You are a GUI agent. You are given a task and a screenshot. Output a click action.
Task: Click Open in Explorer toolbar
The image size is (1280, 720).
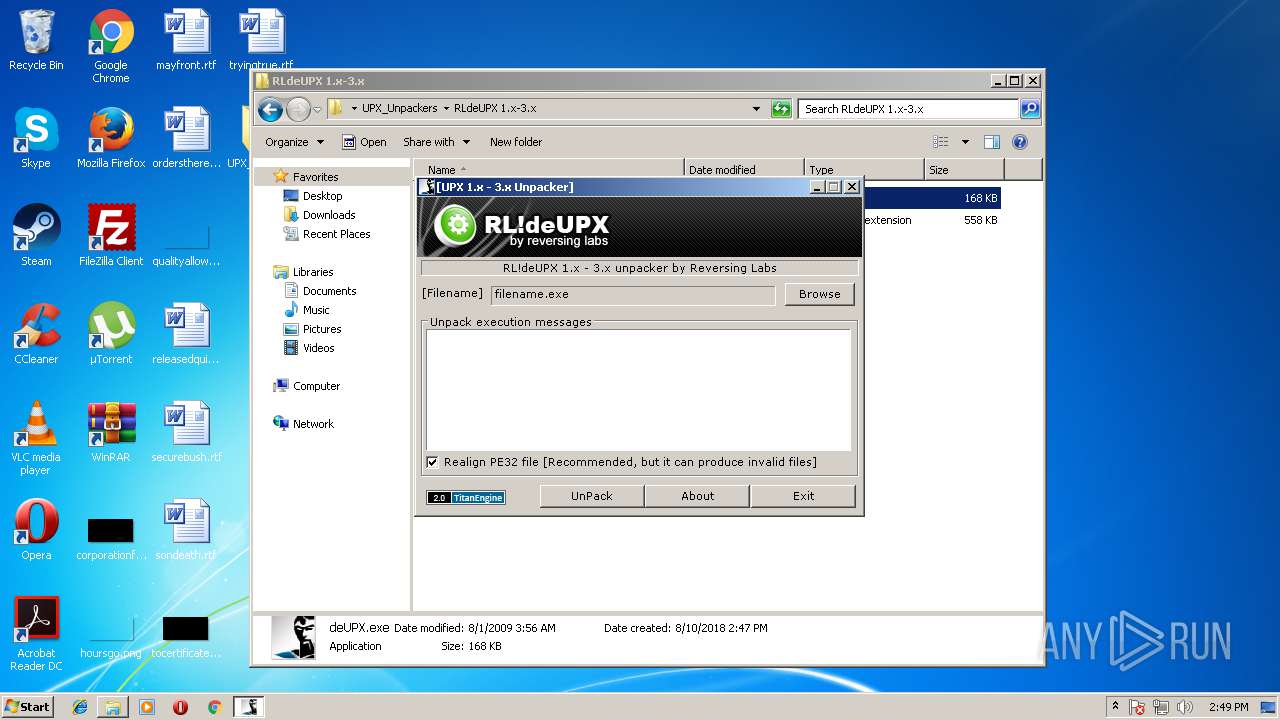coord(364,142)
